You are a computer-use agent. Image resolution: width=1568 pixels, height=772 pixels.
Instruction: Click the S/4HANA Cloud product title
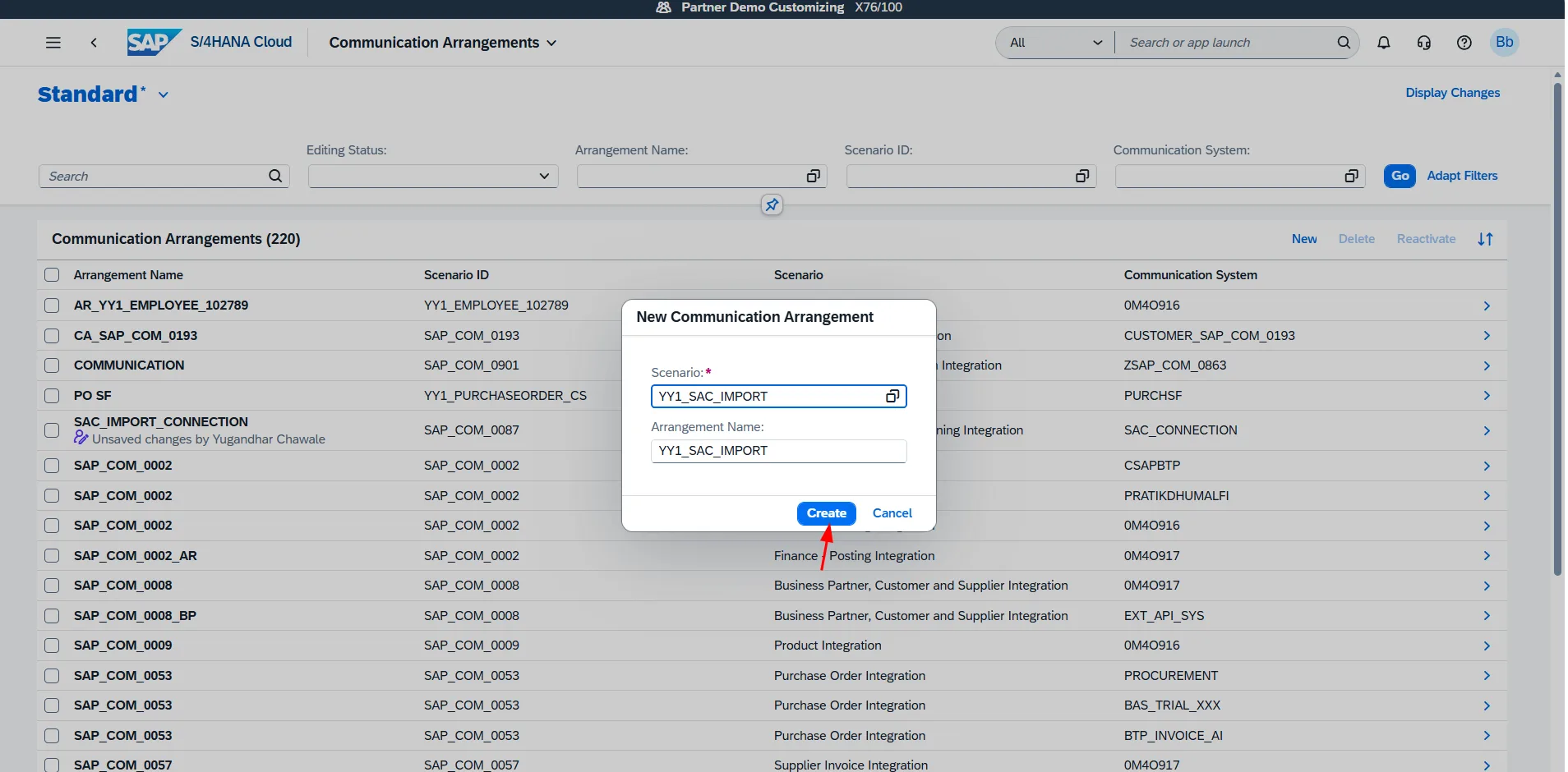[241, 42]
